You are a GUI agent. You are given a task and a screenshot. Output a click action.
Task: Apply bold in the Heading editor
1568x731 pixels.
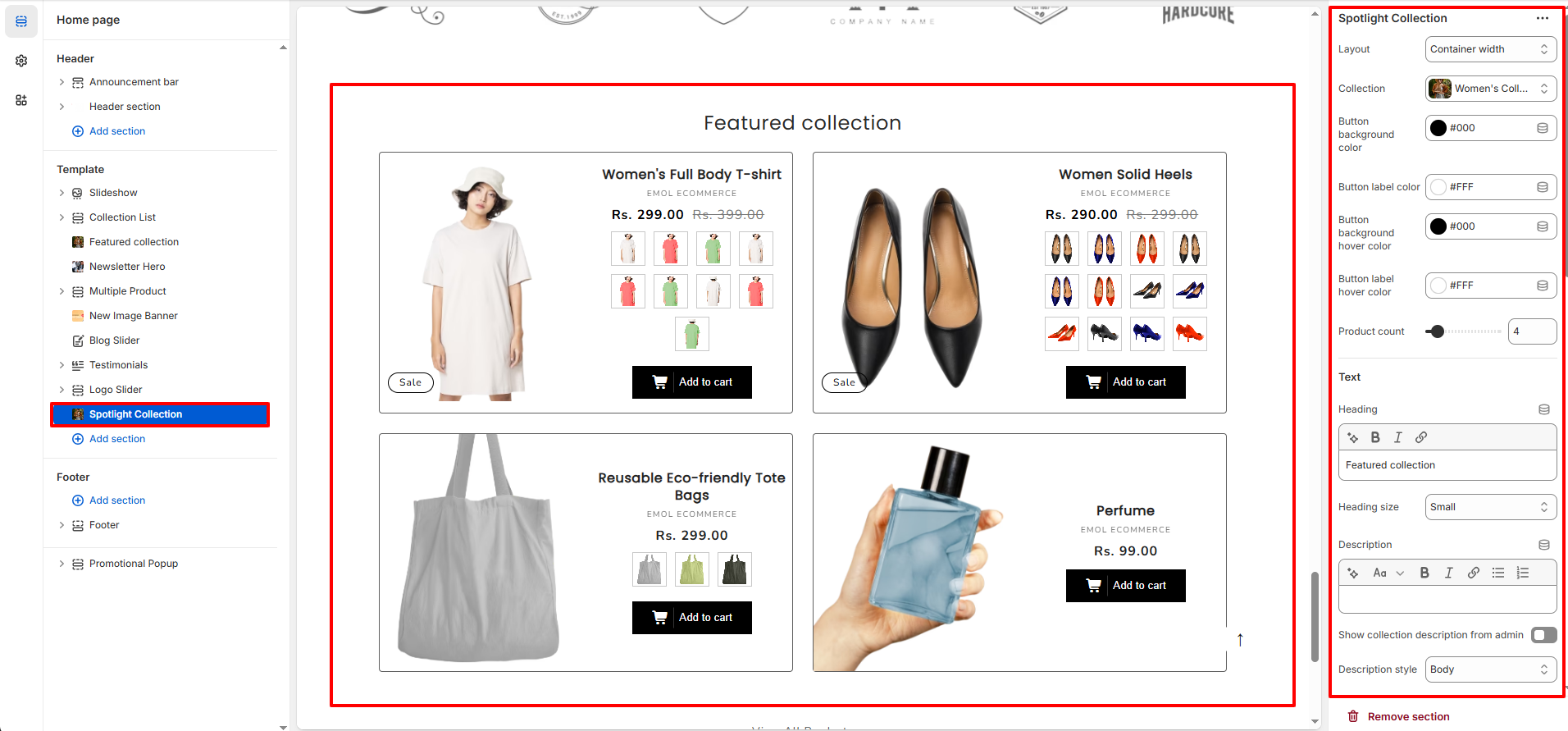tap(1375, 437)
